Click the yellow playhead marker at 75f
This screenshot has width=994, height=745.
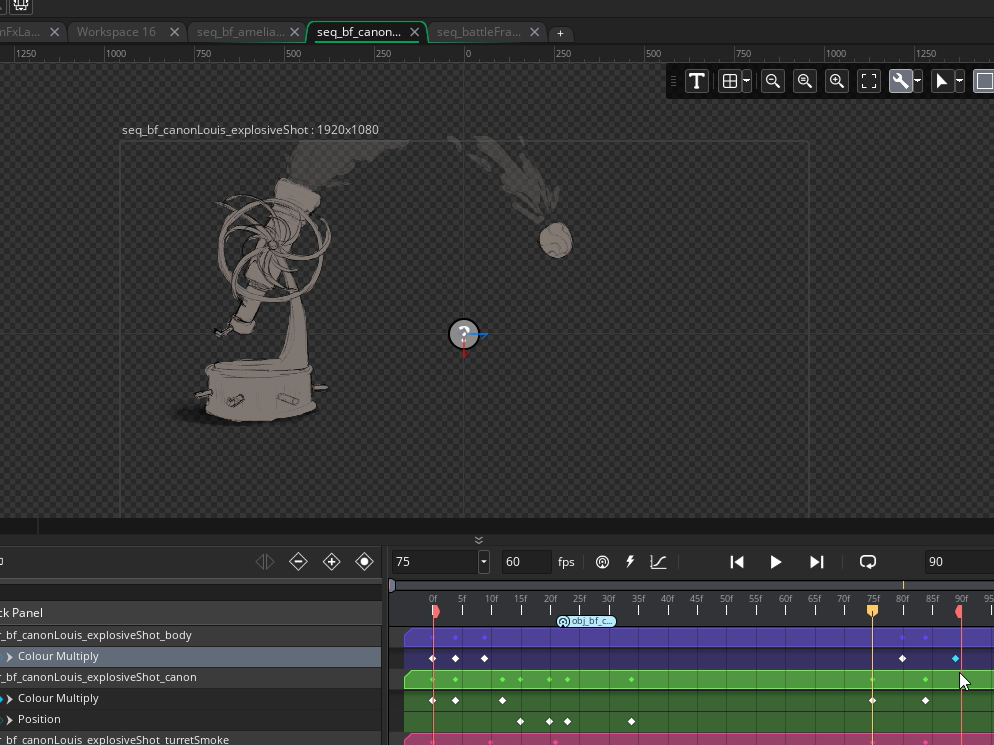point(872,610)
